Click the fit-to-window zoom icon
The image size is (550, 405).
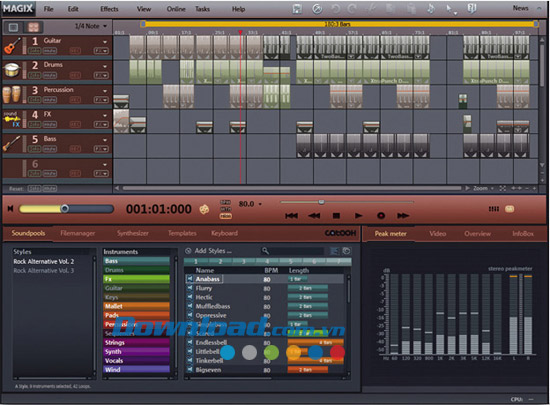tap(503, 188)
